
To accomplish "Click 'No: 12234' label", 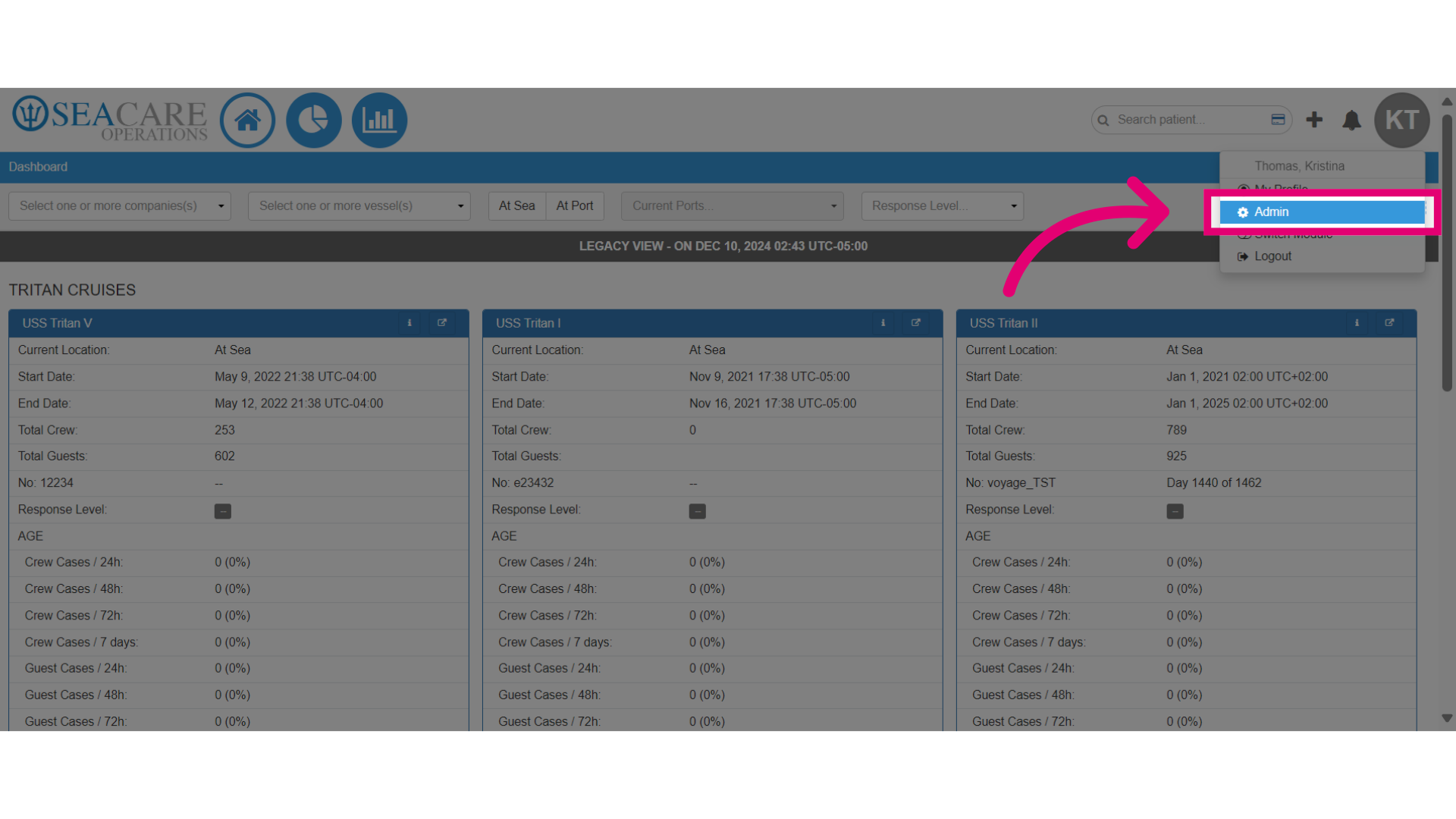I will tap(45, 483).
